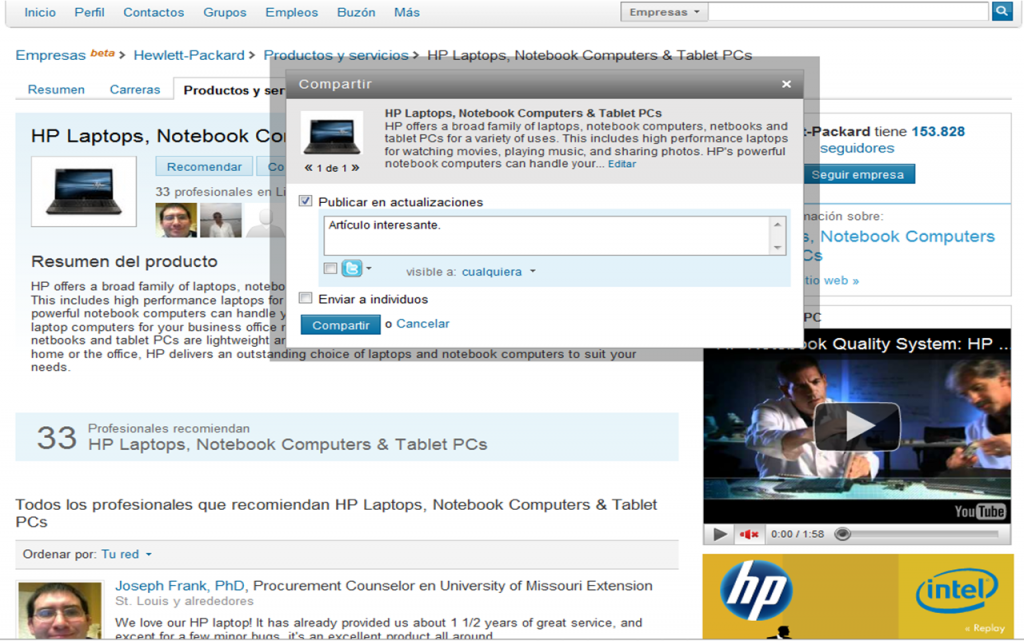Enable the Twitter share checkbox
The height and width of the screenshot is (641, 1024).
point(330,268)
